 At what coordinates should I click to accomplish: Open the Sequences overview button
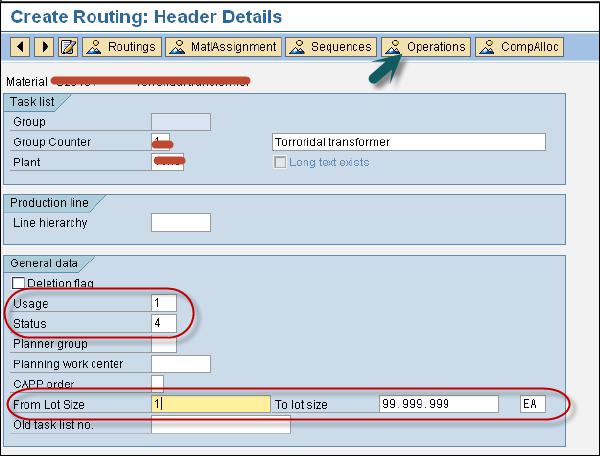[331, 47]
